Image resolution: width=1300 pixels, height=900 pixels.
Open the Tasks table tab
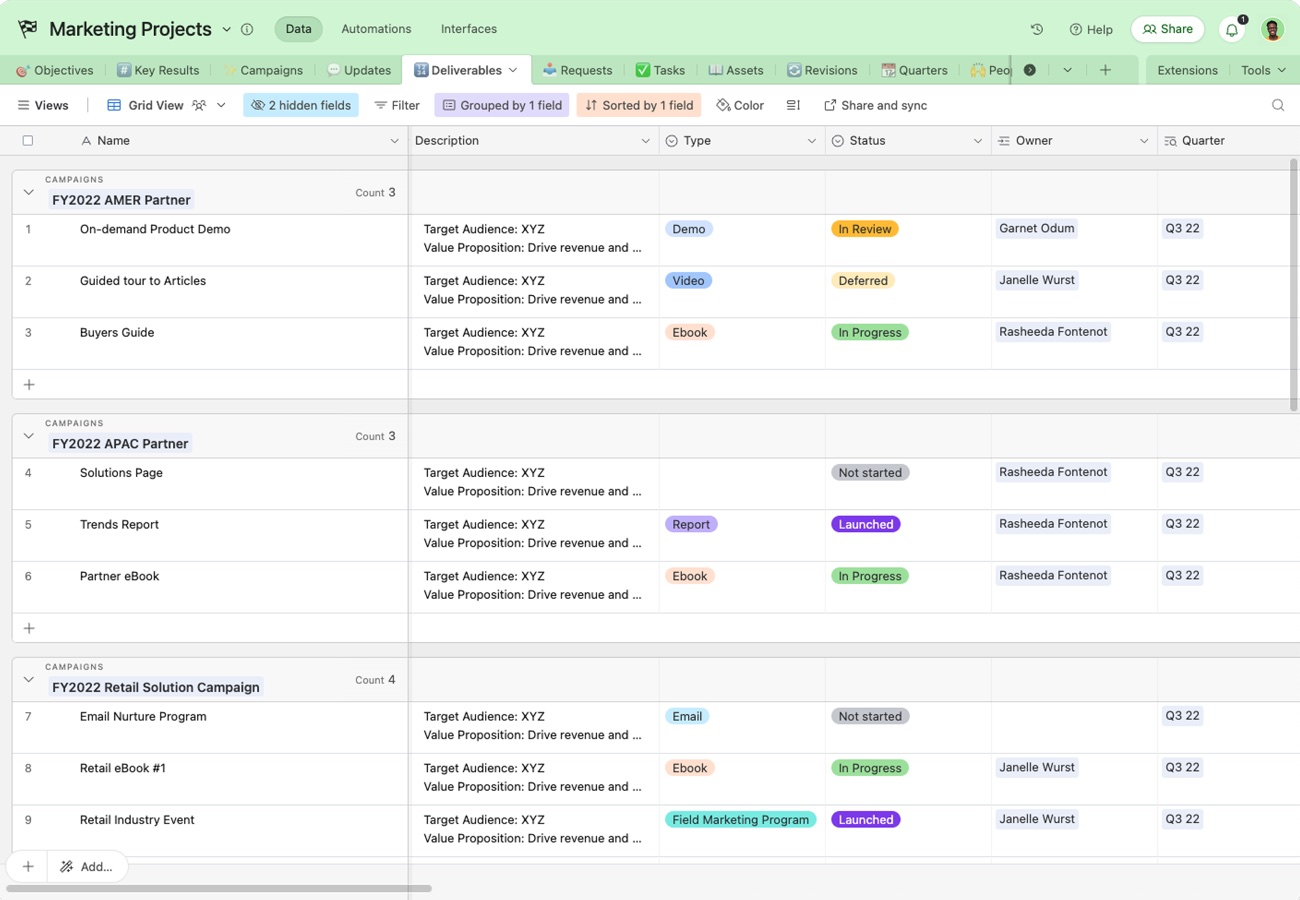pyautogui.click(x=660, y=70)
